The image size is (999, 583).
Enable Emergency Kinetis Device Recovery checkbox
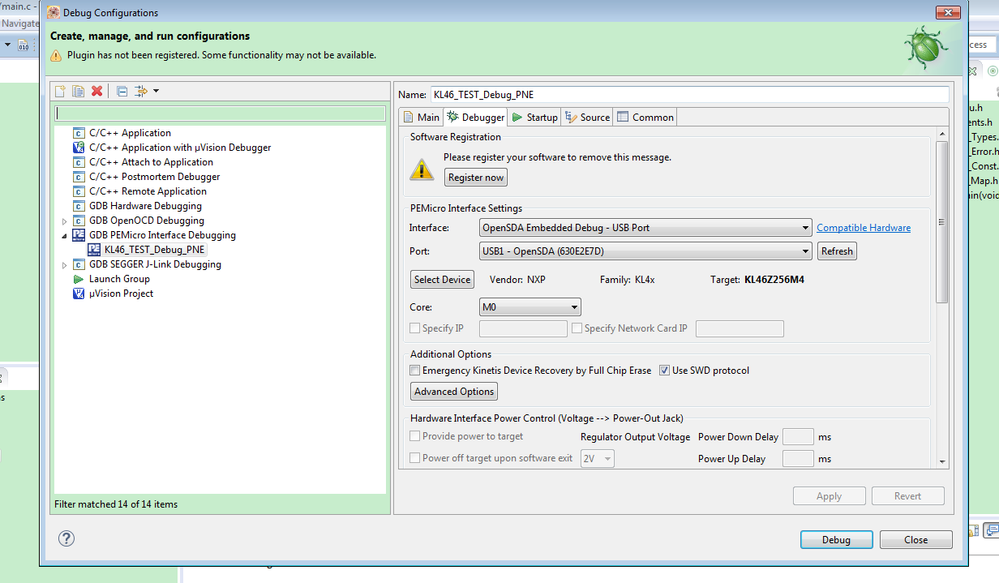(x=415, y=370)
